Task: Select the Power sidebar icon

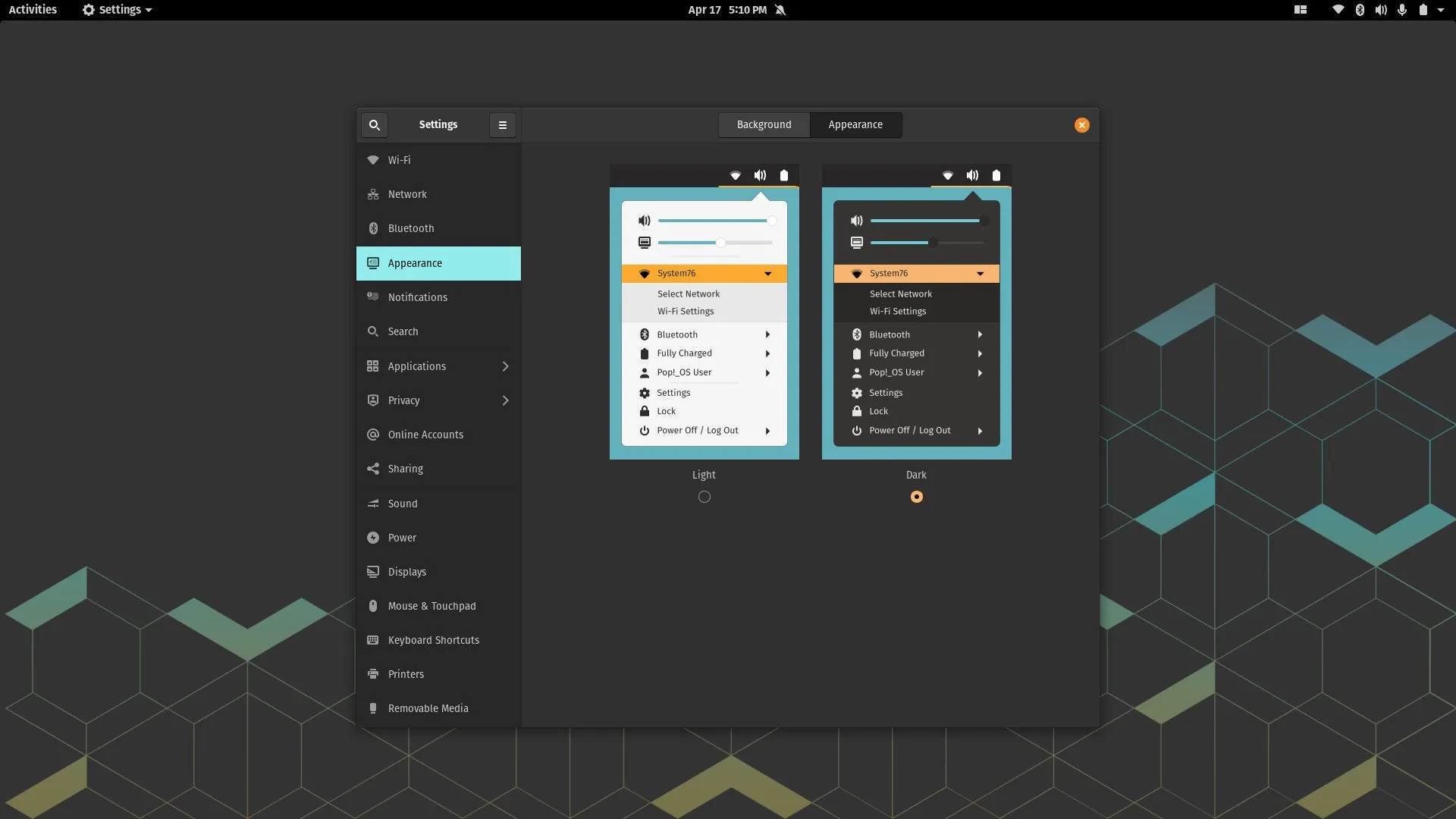Action: (x=373, y=538)
